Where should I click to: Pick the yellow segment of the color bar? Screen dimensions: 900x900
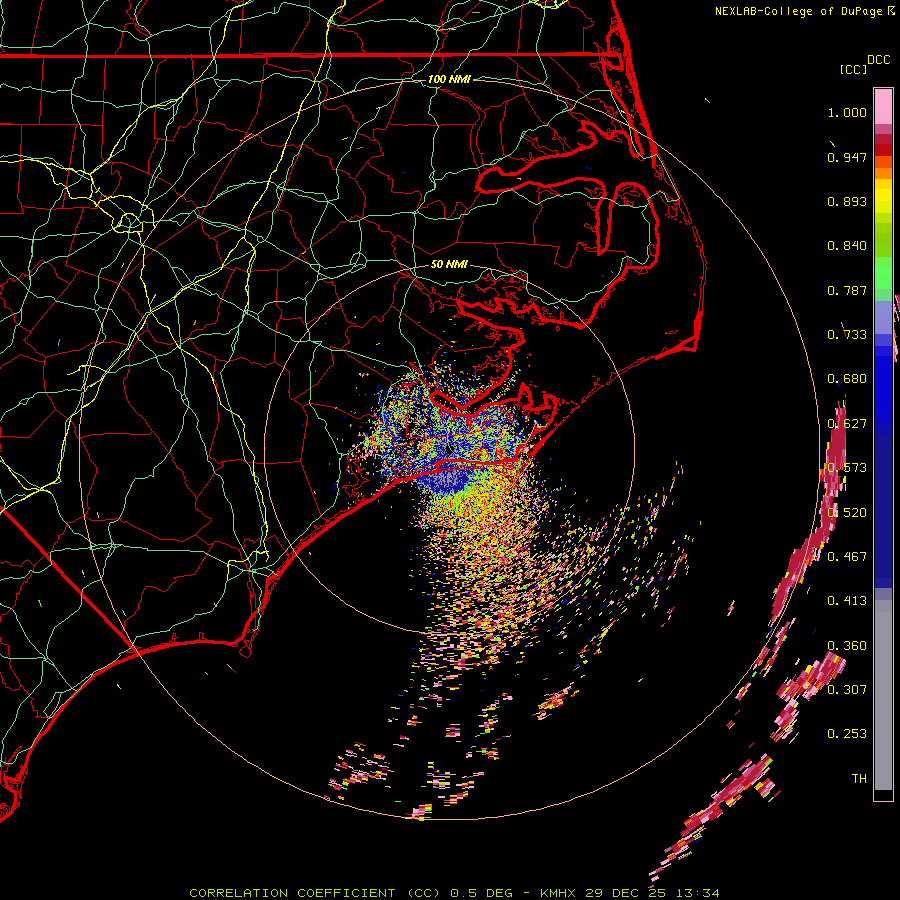(883, 197)
